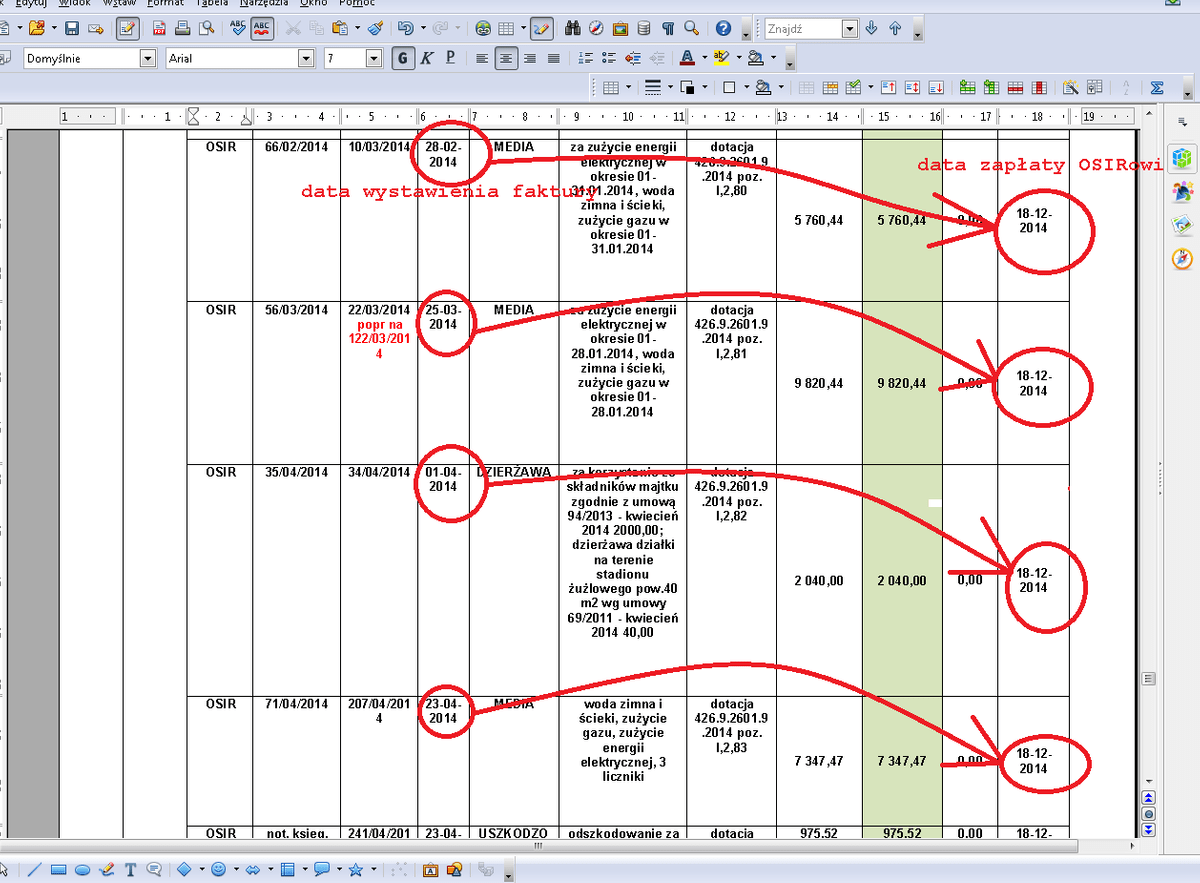Toggle edit file mode
Image resolution: width=1200 pixels, height=883 pixels.
pyautogui.click(x=128, y=28)
